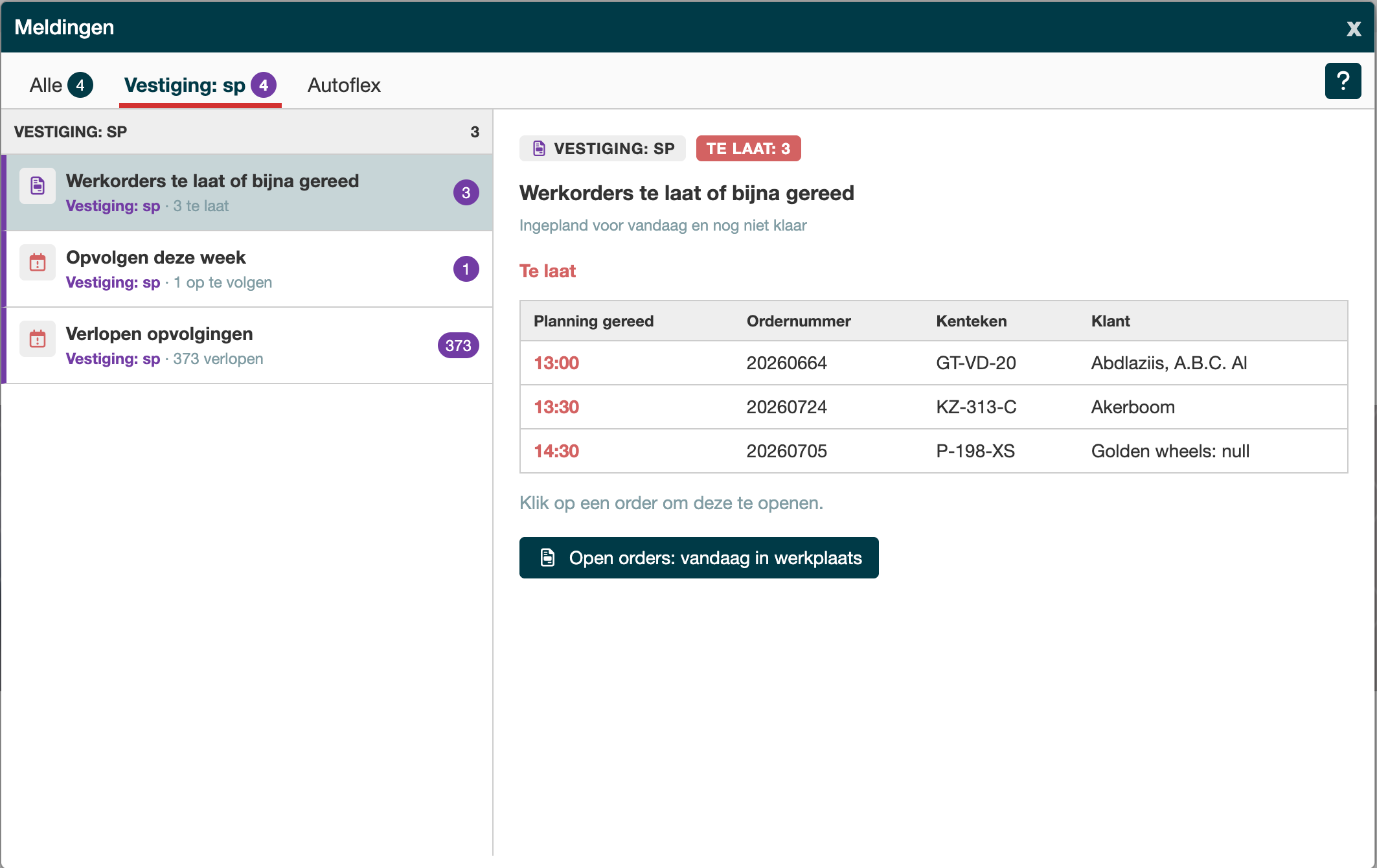Select the Vestiging: sp tab

(200, 85)
